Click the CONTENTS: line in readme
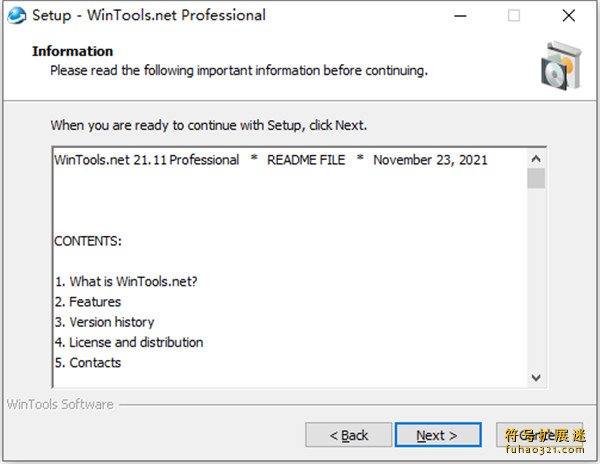The height and width of the screenshot is (464, 600). [88, 241]
